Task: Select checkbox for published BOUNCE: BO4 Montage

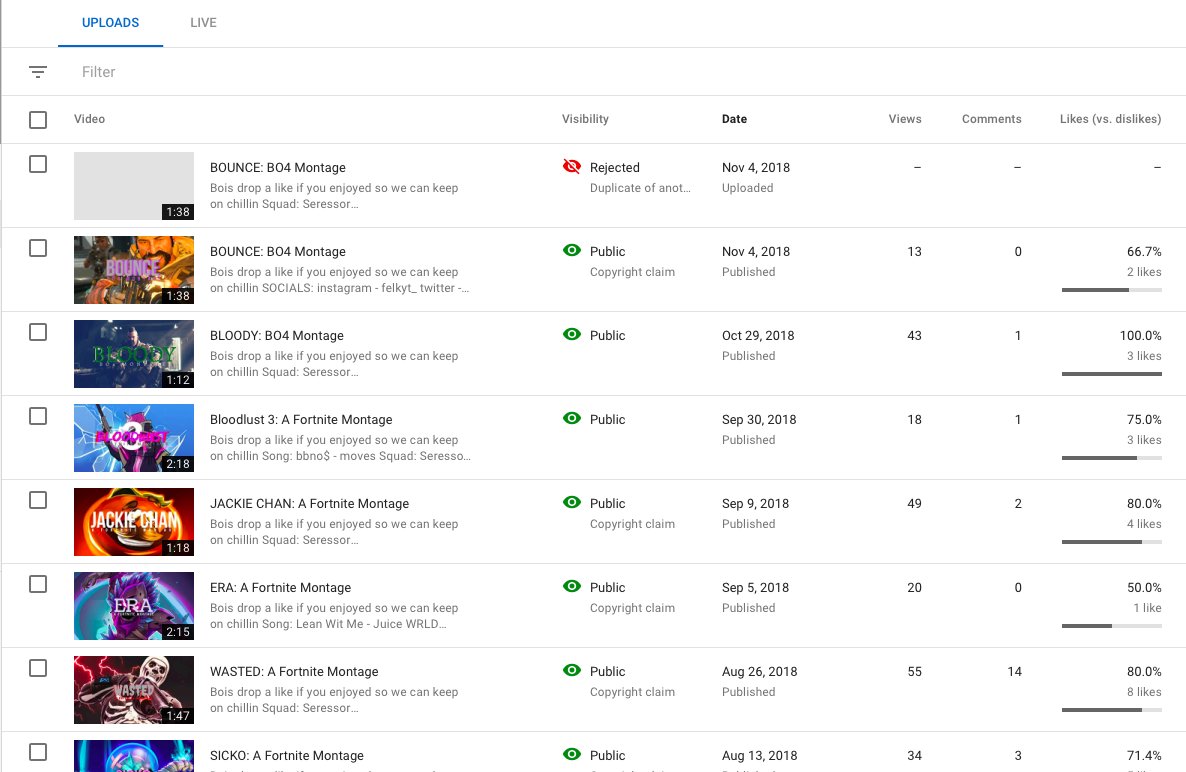Action: click(x=38, y=248)
